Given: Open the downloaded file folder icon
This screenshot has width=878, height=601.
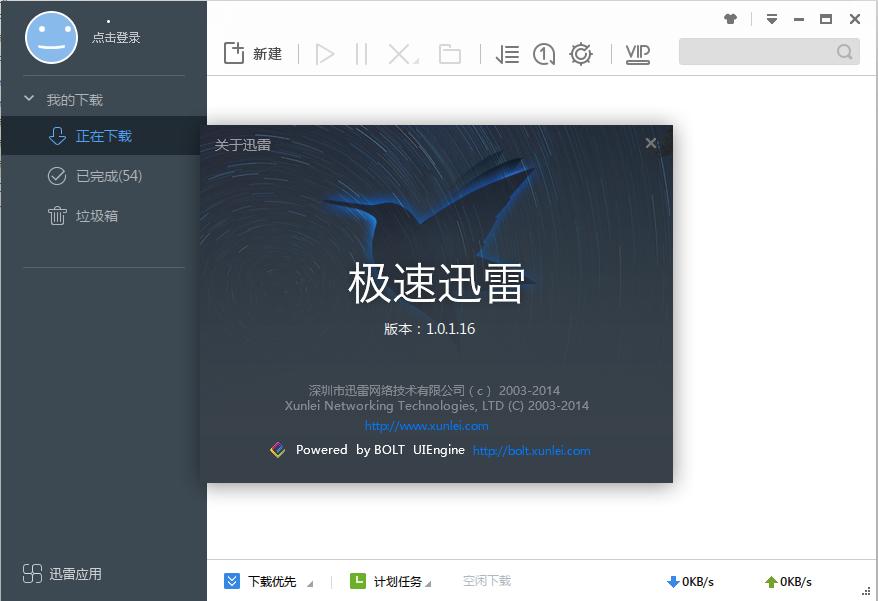Looking at the screenshot, I should click(x=450, y=54).
